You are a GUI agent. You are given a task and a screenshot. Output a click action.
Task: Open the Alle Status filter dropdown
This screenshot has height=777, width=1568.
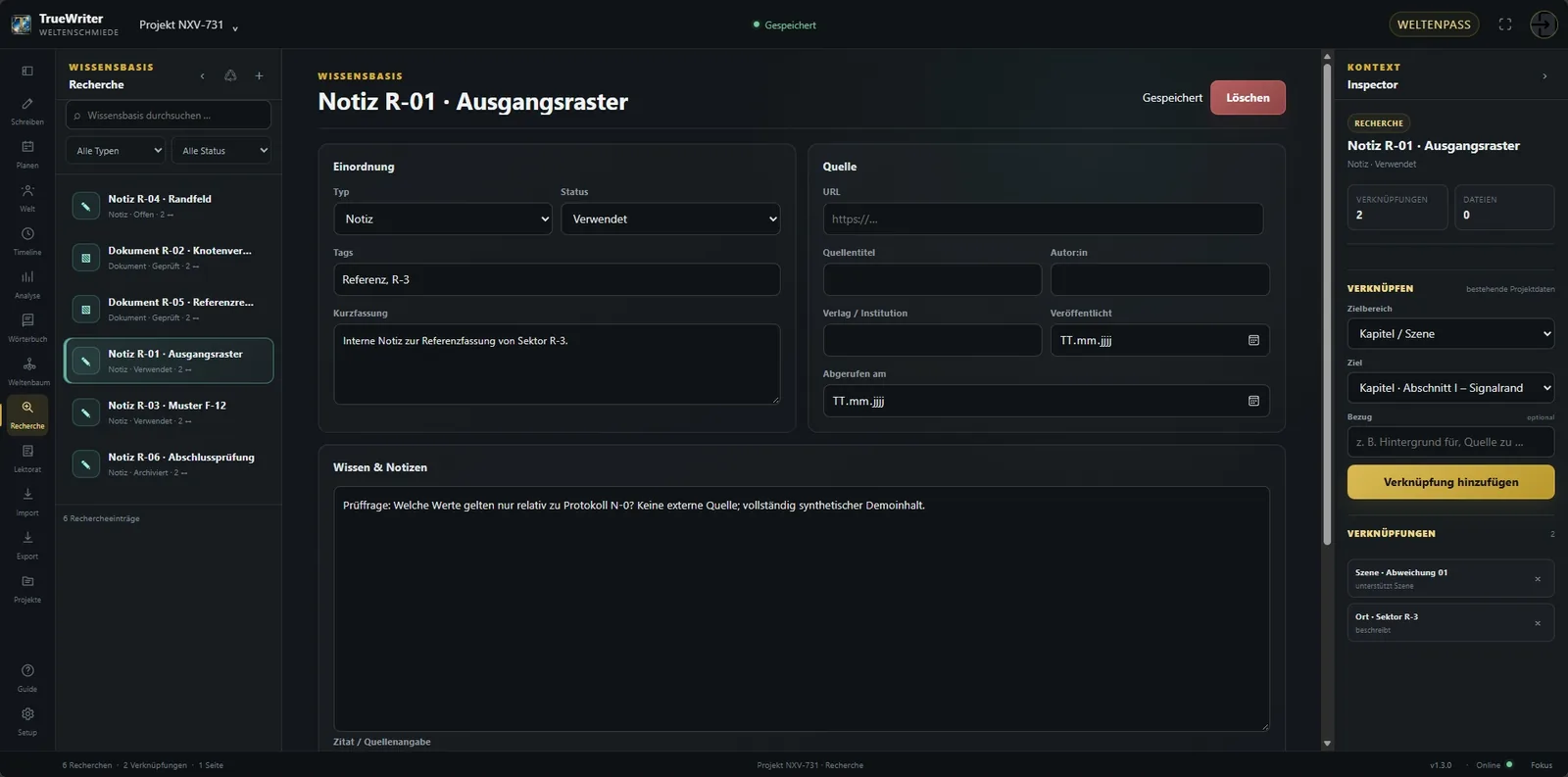click(x=221, y=150)
